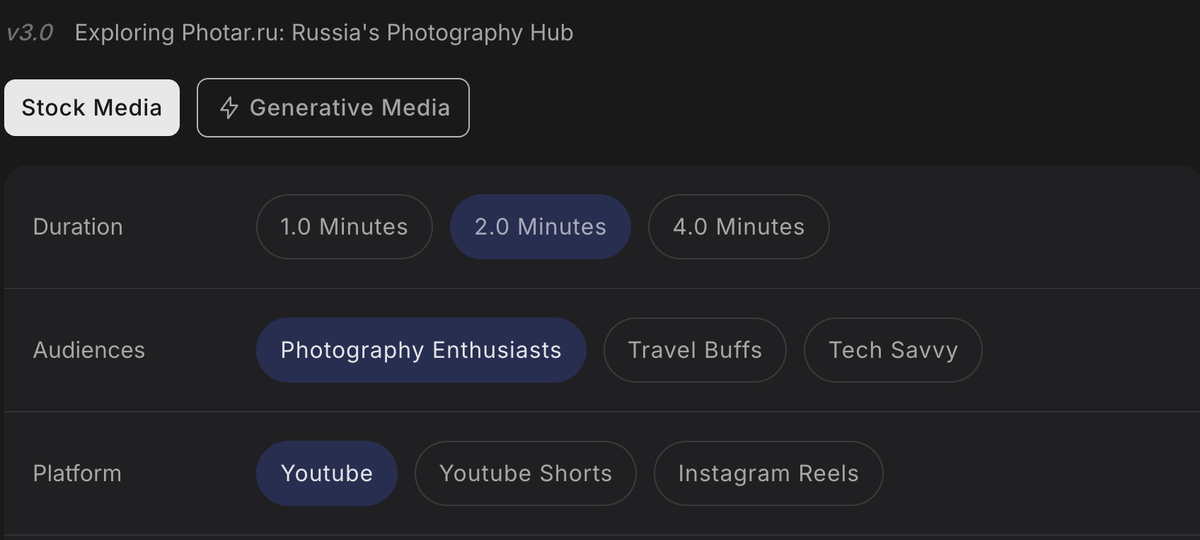Open the Generative Media tab

[x=333, y=108]
